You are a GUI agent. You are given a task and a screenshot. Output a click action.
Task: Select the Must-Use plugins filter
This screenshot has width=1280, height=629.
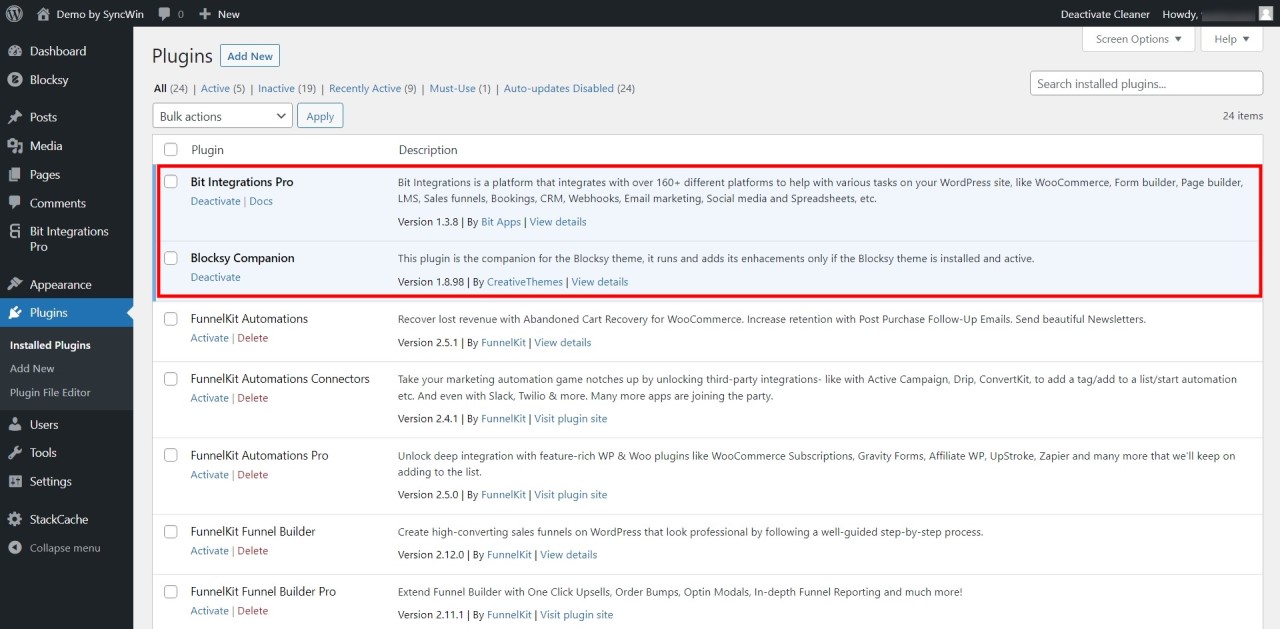point(452,88)
